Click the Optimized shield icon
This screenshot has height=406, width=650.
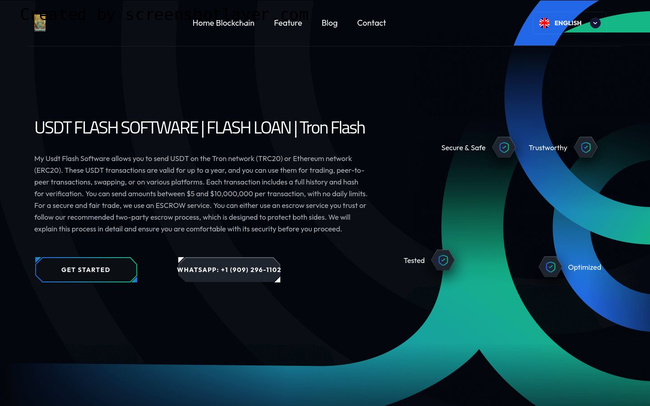coord(550,267)
